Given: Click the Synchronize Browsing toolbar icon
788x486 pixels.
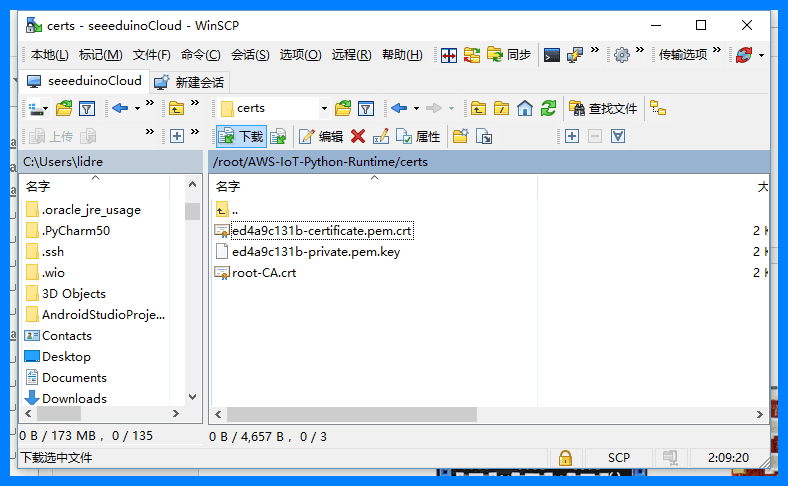Looking at the screenshot, I should 472,55.
